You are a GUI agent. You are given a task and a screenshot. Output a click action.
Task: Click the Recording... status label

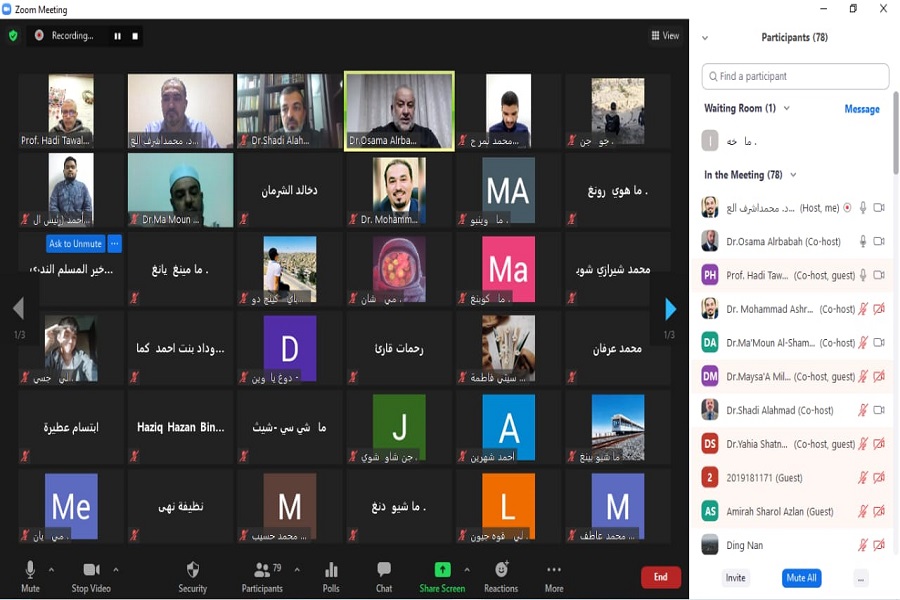[x=72, y=36]
